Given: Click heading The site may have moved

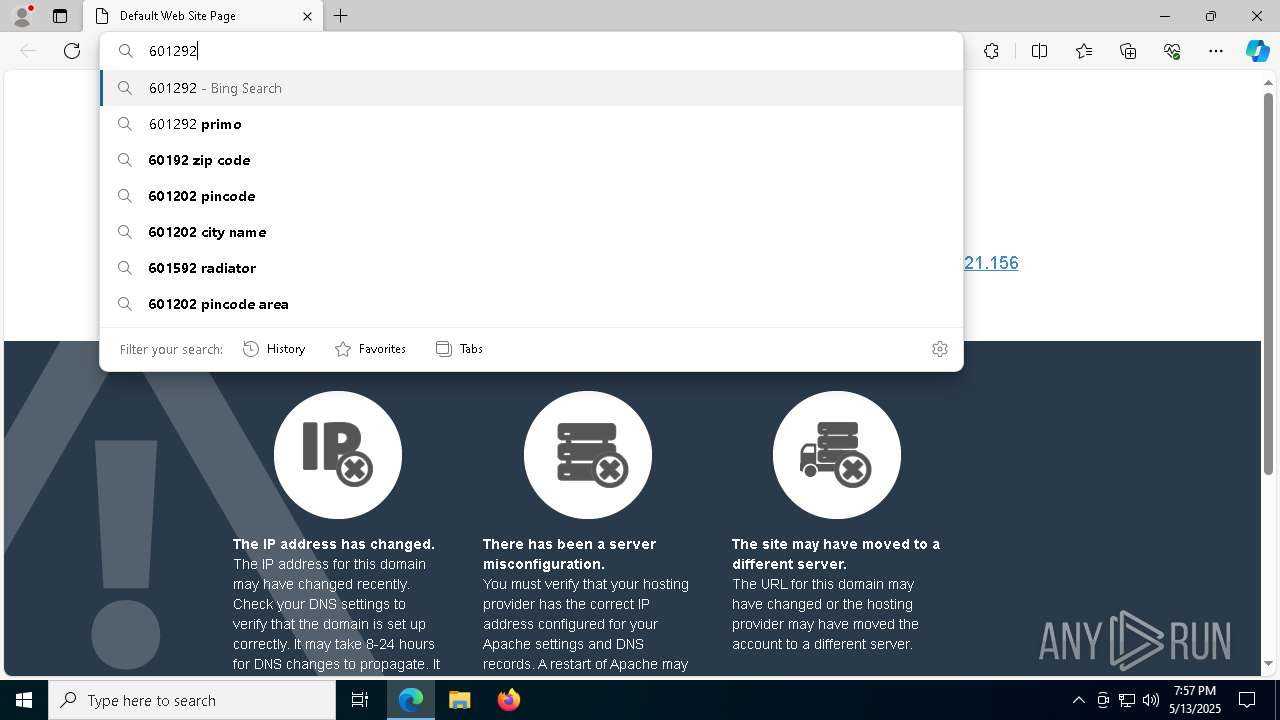Looking at the screenshot, I should tap(836, 554).
